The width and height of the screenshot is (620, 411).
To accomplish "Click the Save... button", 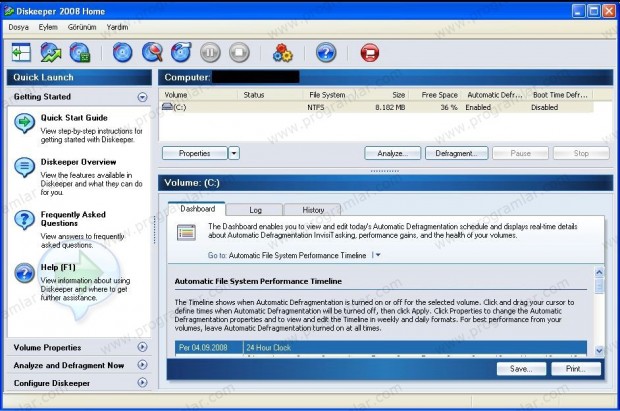I will tap(521, 369).
